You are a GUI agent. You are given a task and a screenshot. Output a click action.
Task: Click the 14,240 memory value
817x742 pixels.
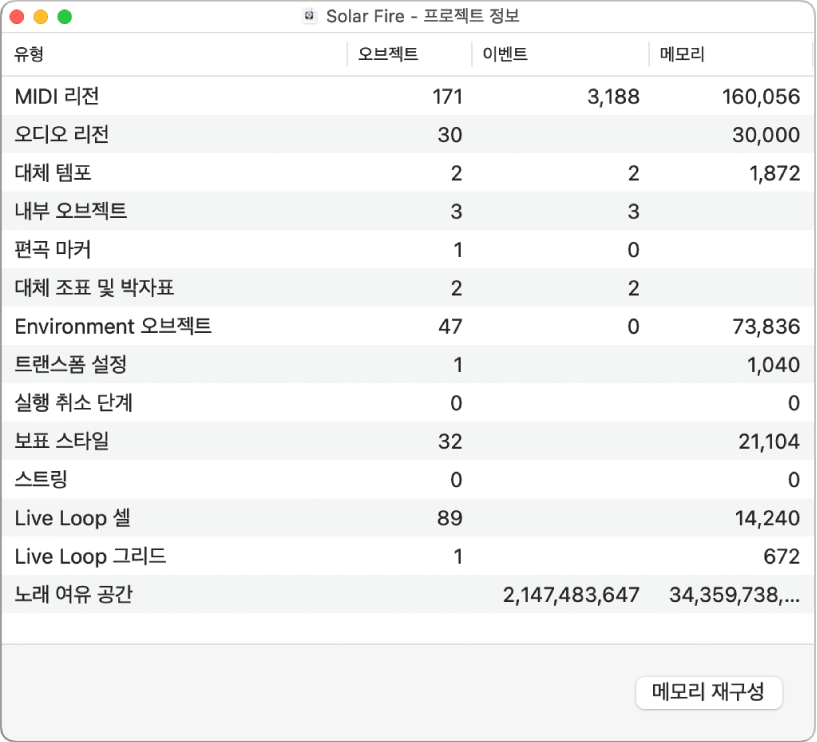click(x=768, y=518)
